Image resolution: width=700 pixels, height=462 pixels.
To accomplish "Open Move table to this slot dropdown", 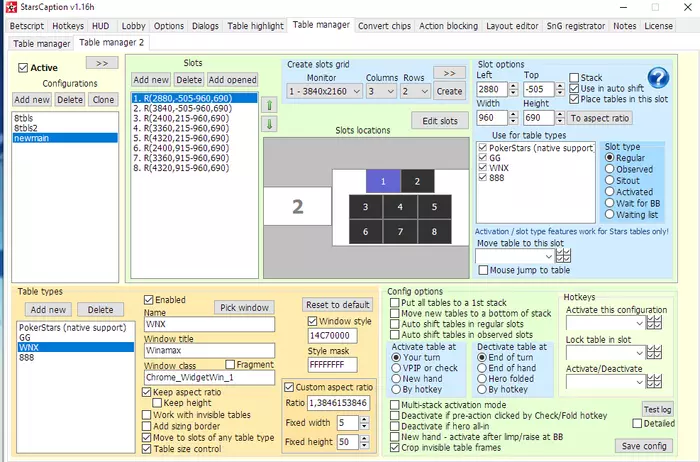I will [515, 257].
